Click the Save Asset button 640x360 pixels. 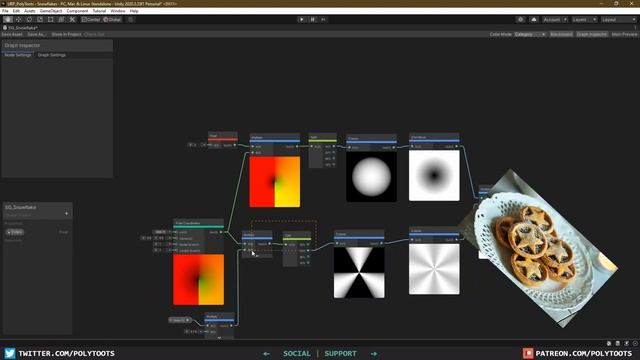click(12, 34)
